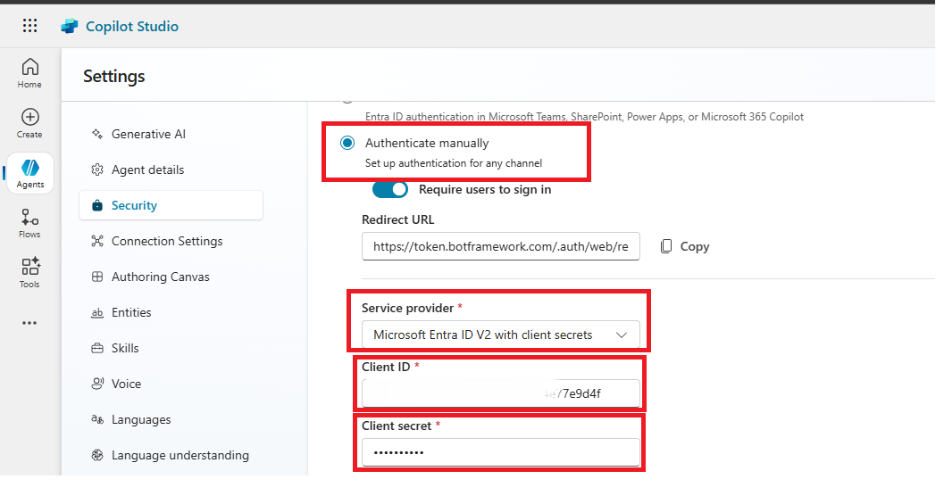Go to Home in left rail

click(x=30, y=72)
